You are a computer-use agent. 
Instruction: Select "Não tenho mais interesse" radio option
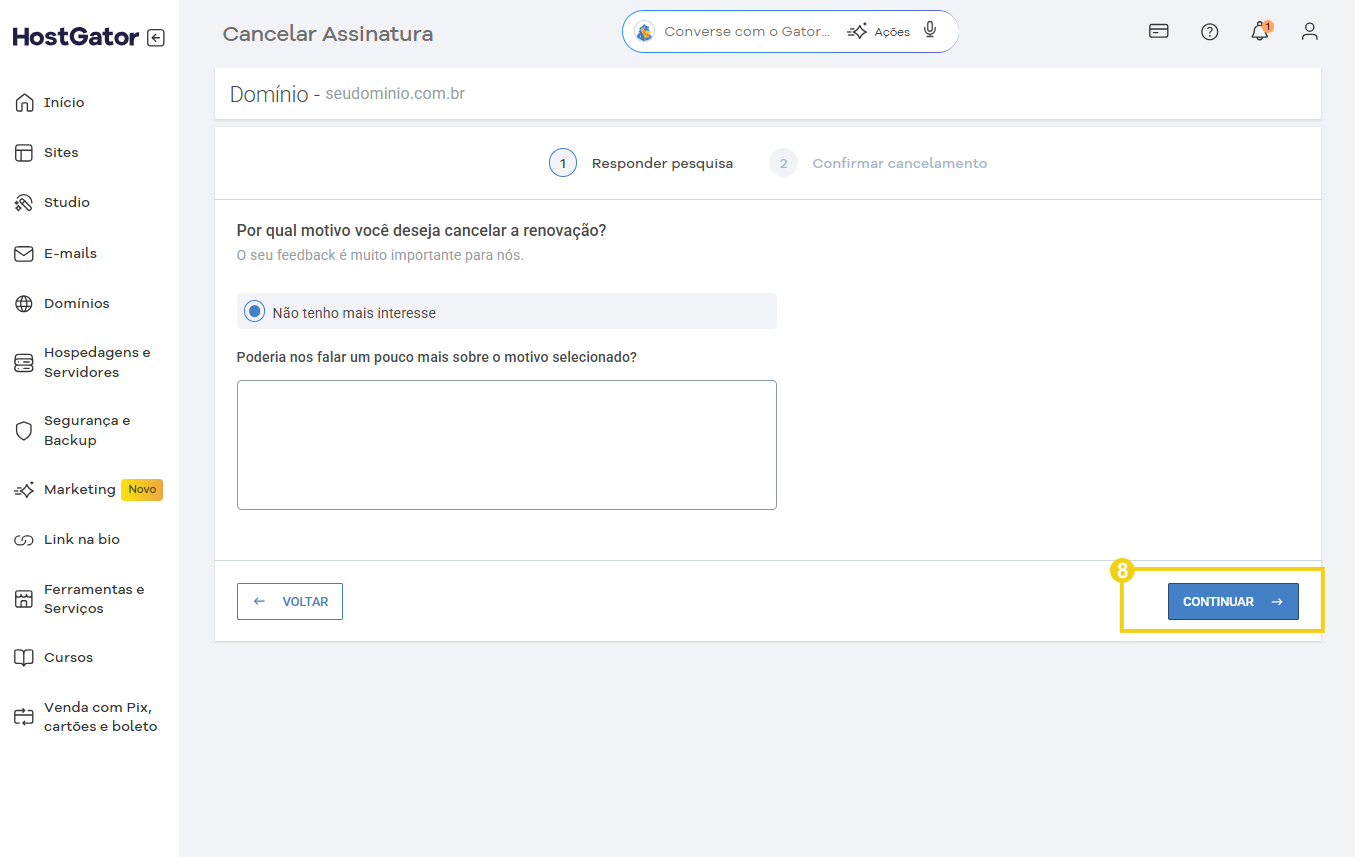pos(255,312)
